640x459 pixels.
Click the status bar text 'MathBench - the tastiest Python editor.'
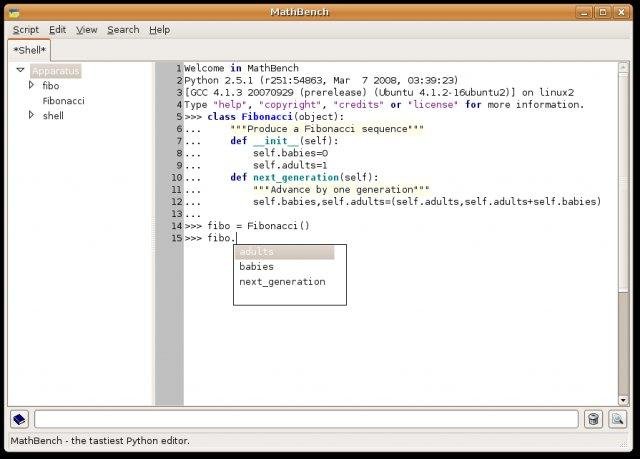(x=100, y=441)
